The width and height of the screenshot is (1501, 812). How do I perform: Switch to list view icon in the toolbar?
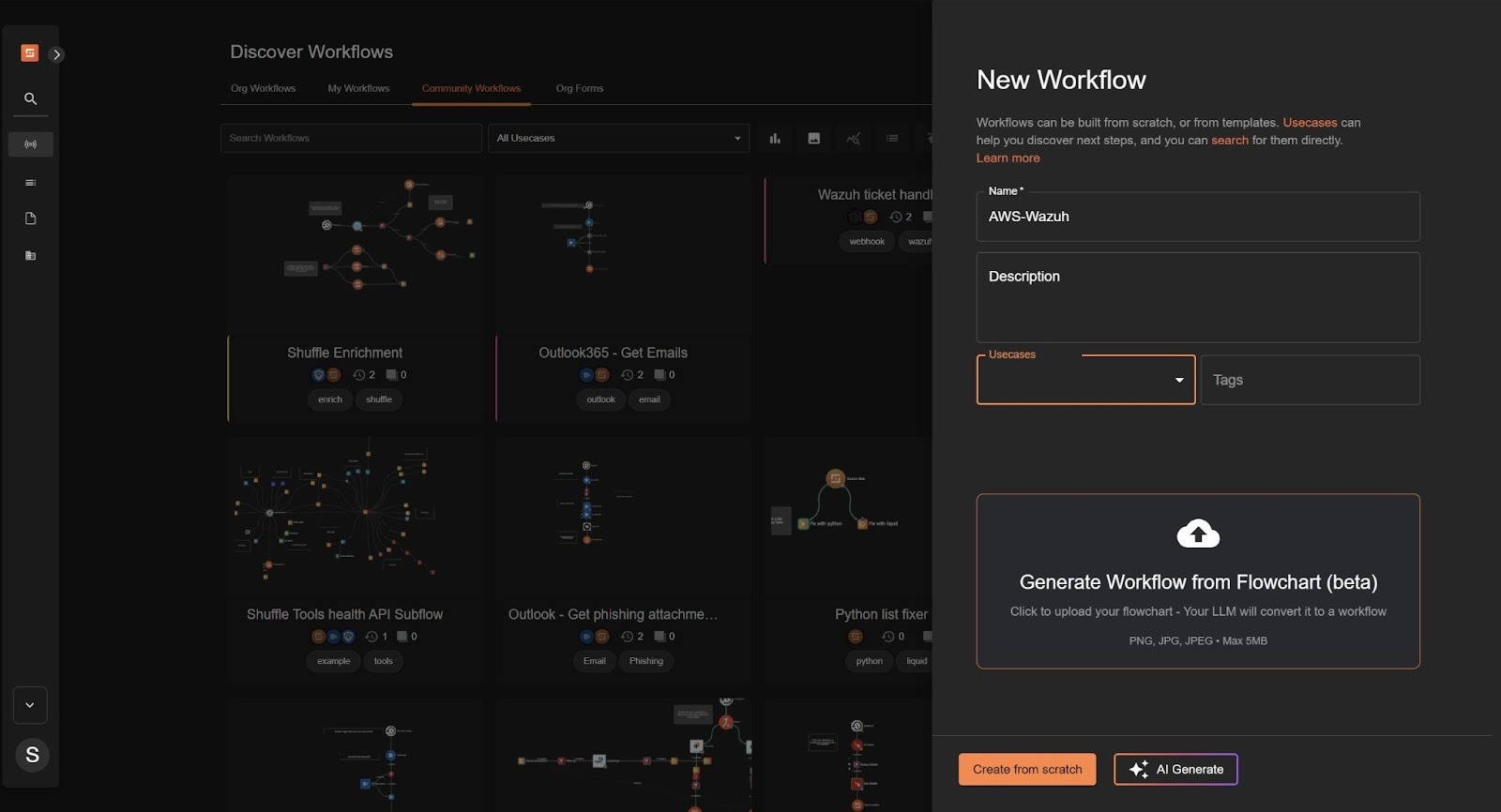tap(892, 139)
